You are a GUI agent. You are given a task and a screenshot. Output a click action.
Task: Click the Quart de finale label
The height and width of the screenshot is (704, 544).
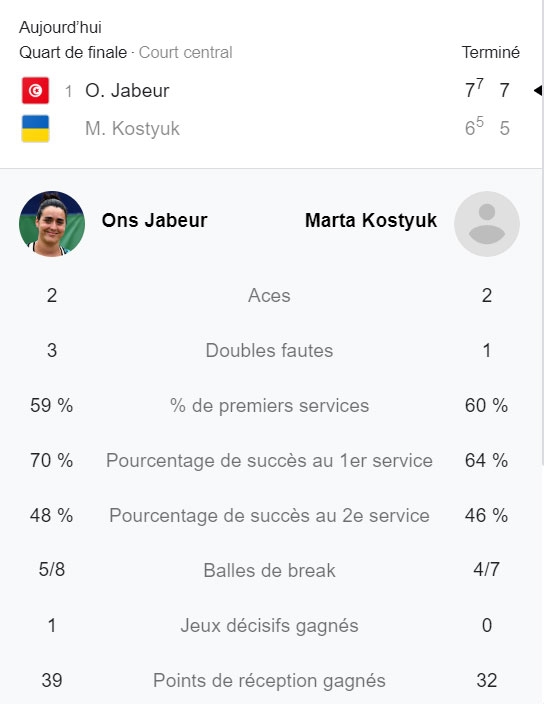click(73, 53)
